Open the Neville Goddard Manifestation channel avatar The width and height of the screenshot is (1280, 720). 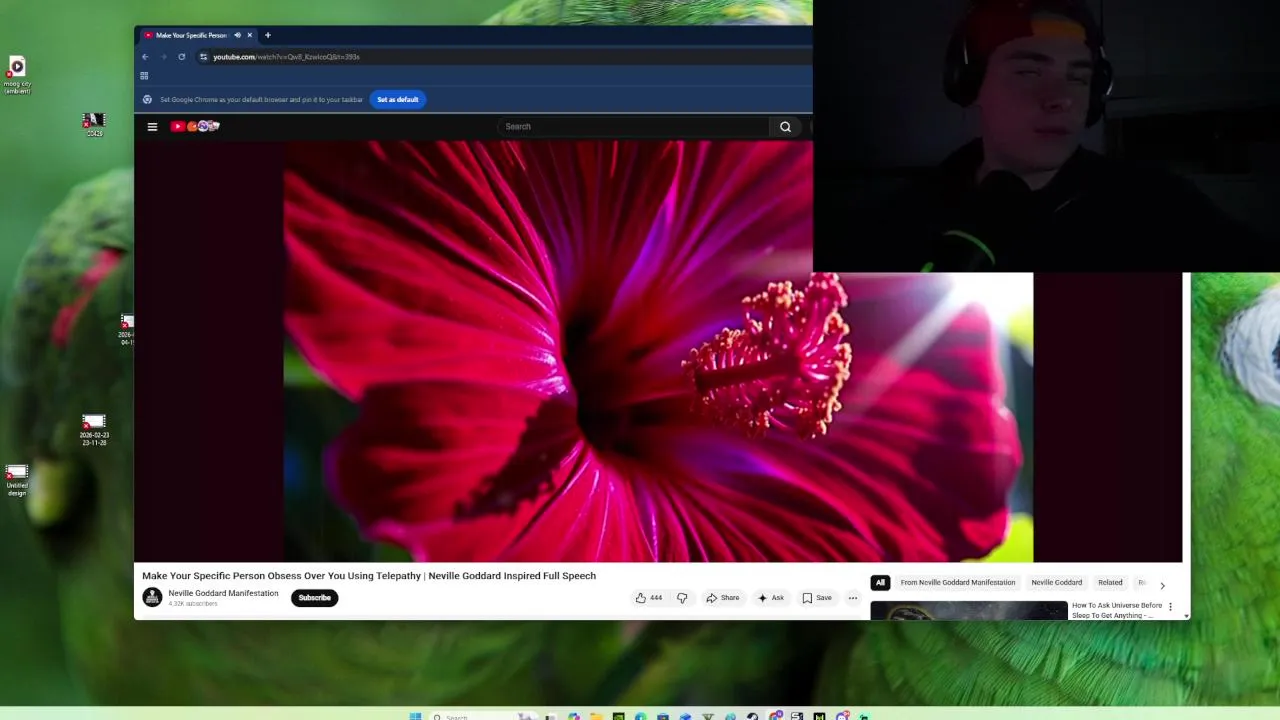[152, 598]
